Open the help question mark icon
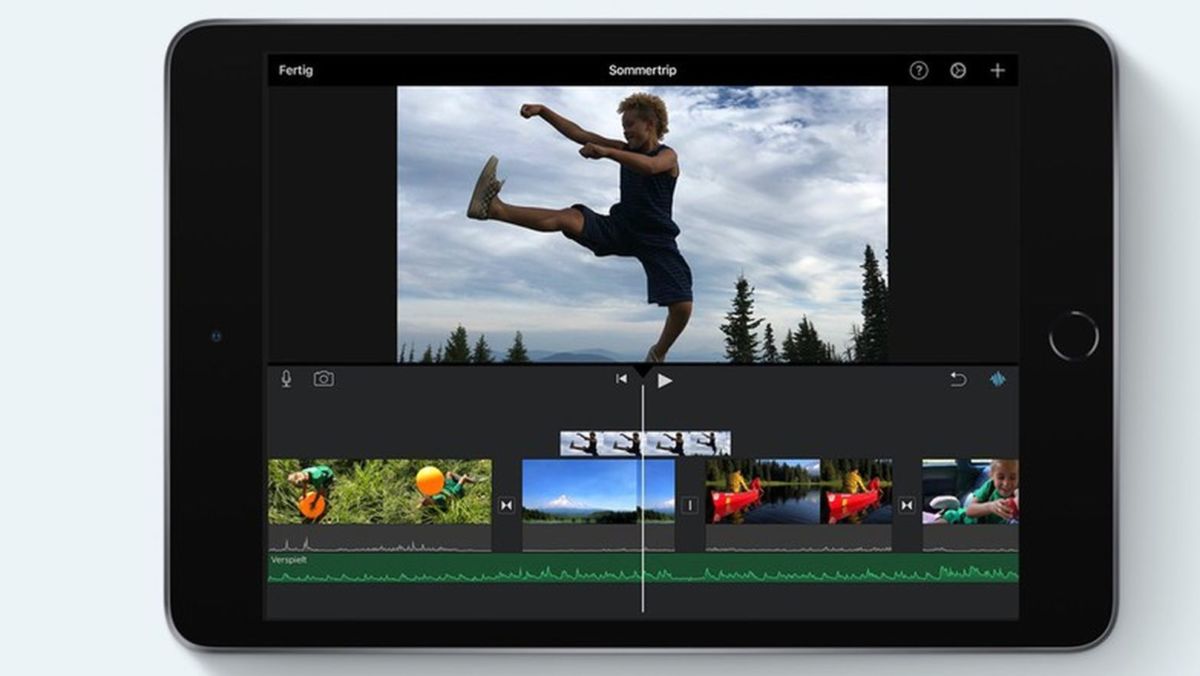 tap(918, 70)
